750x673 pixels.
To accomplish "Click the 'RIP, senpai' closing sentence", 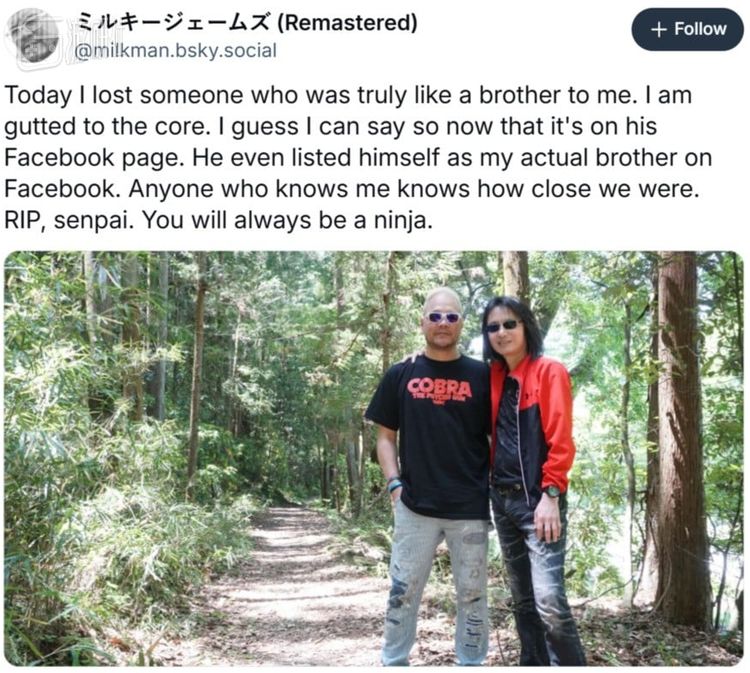I will pyautogui.click(x=219, y=221).
